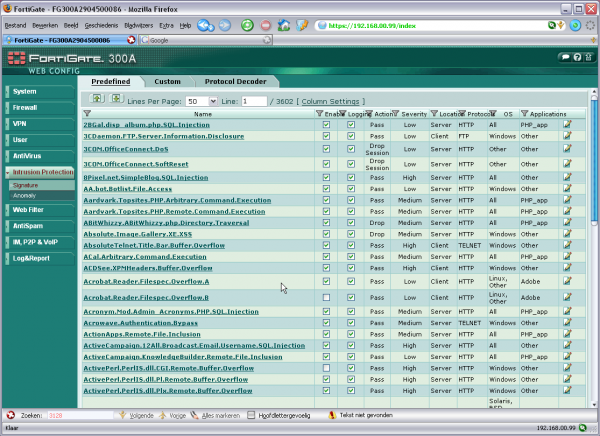Screen dimensions: 600x436
Task: Go to previous page of signatures
Action: 97,99
